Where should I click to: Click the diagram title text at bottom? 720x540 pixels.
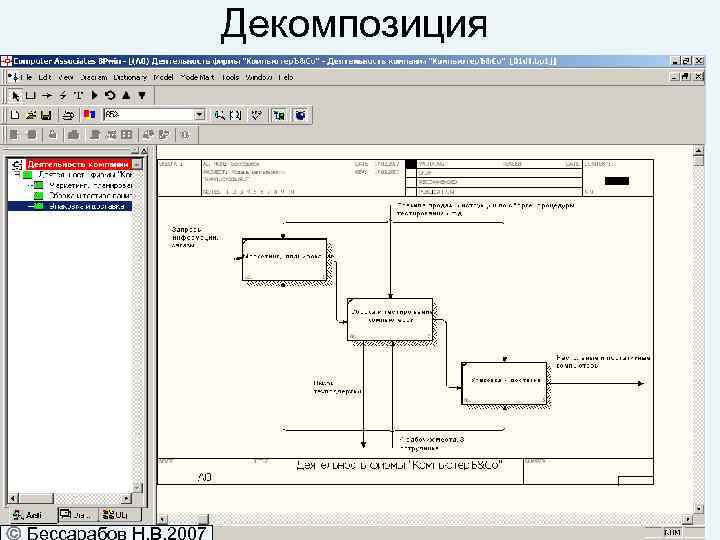coord(399,466)
